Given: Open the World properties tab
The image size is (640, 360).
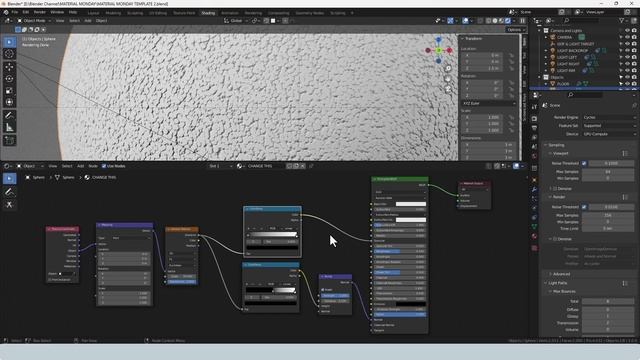Looking at the screenshot, I should (534, 156).
